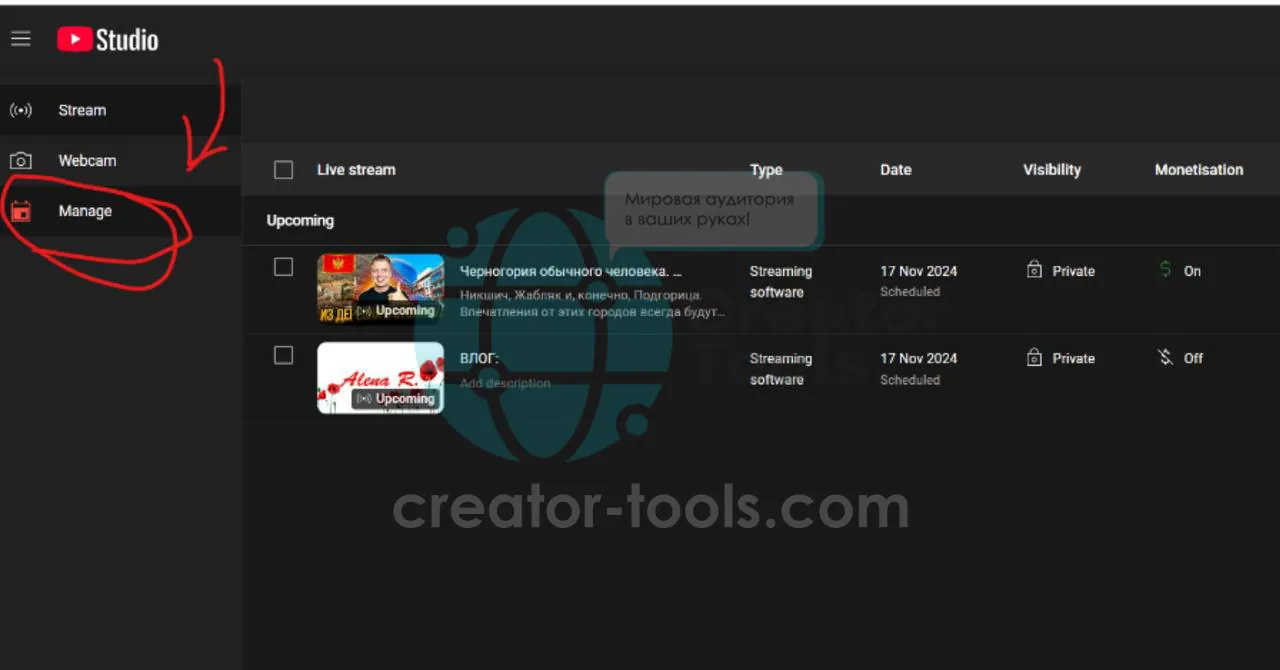Click the Visibility column header
The width and height of the screenshot is (1280, 670).
pos(1052,170)
